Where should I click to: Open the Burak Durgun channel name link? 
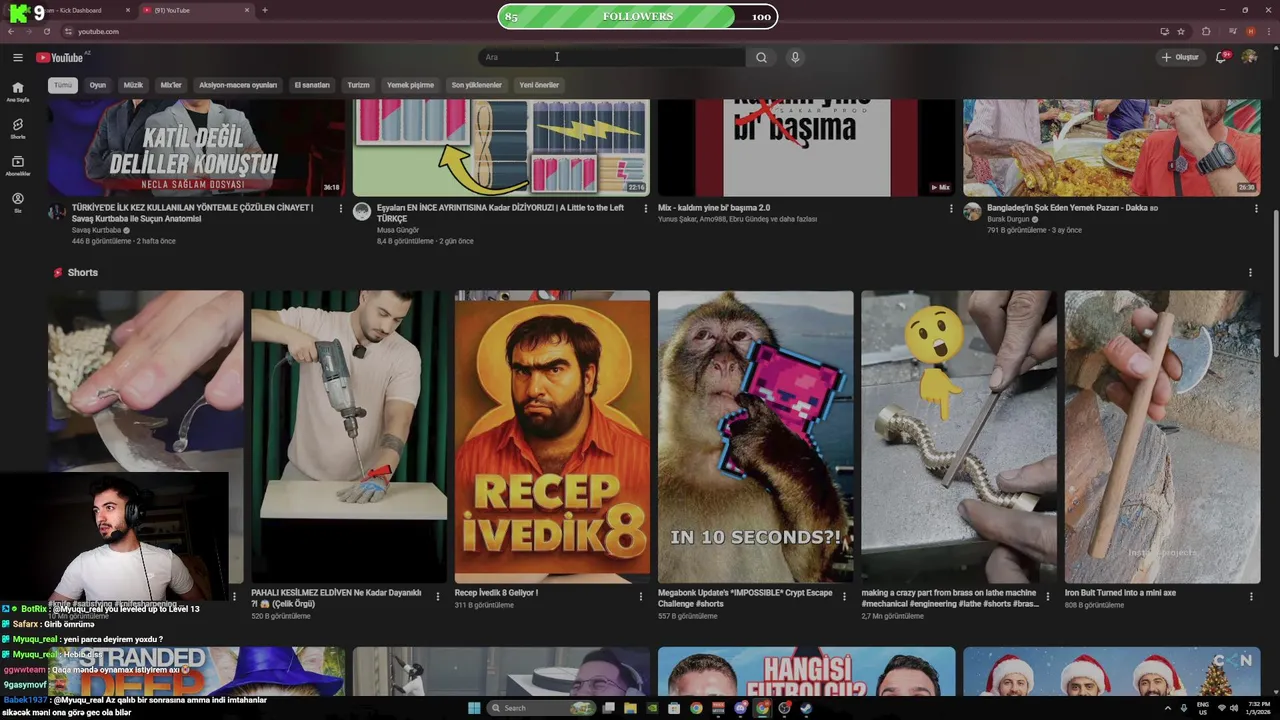(x=1008, y=219)
